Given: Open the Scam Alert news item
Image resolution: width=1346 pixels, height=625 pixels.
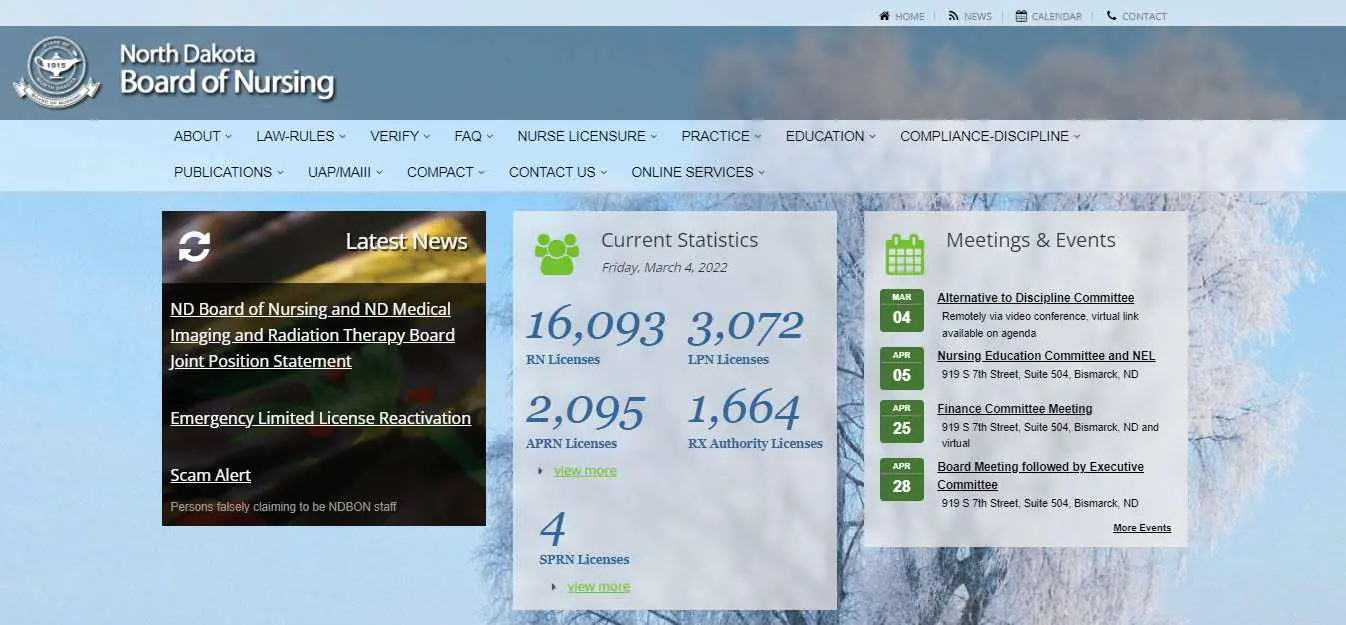Looking at the screenshot, I should tap(210, 475).
